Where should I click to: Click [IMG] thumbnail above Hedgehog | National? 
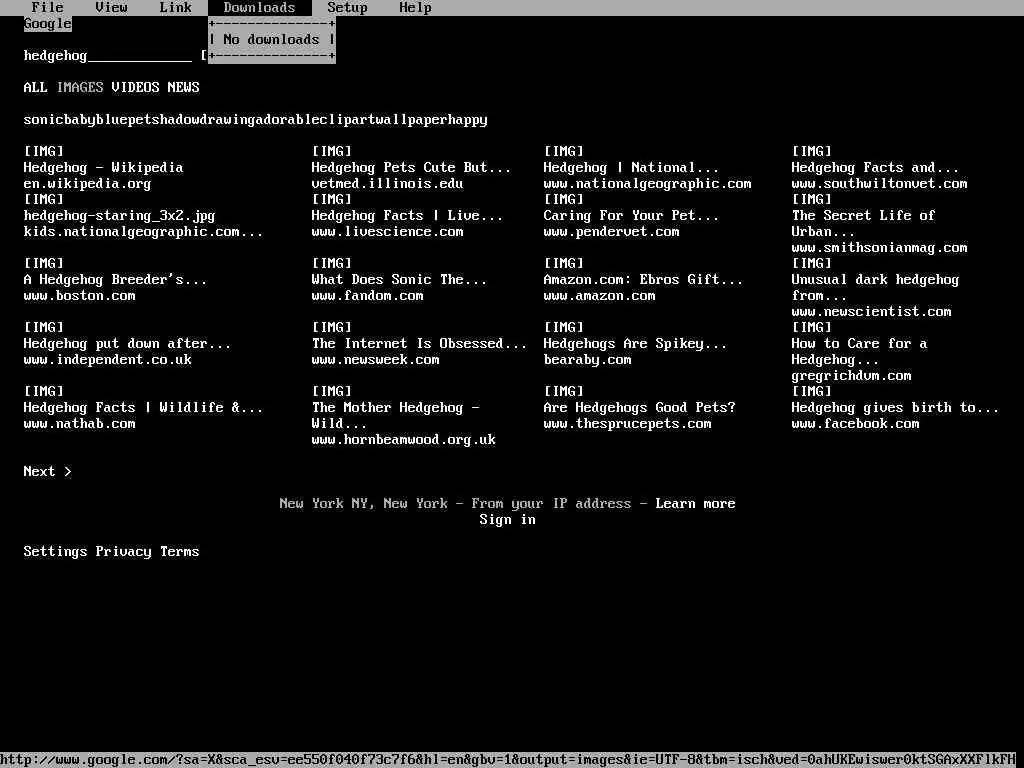(564, 152)
